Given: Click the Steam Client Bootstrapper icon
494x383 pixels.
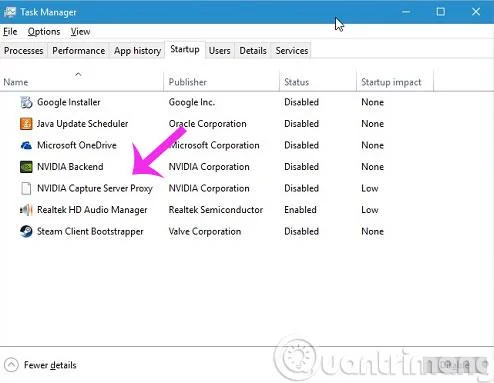Looking at the screenshot, I should coord(26,231).
